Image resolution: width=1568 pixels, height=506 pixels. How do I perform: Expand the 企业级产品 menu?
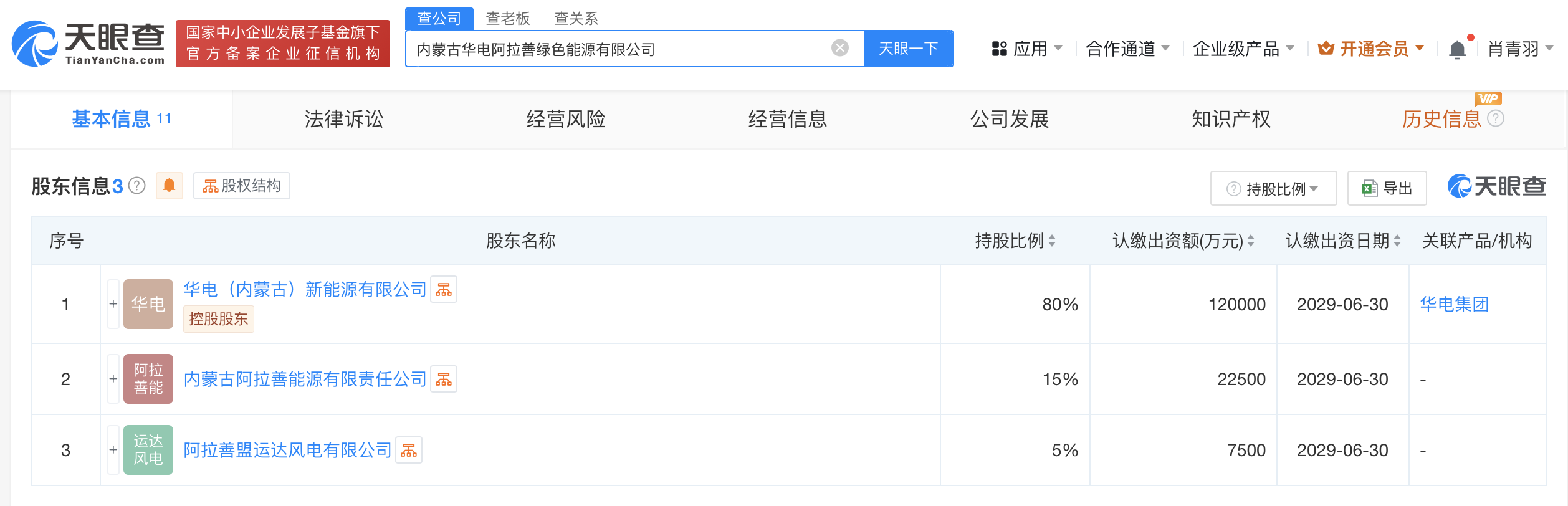(x=1243, y=49)
